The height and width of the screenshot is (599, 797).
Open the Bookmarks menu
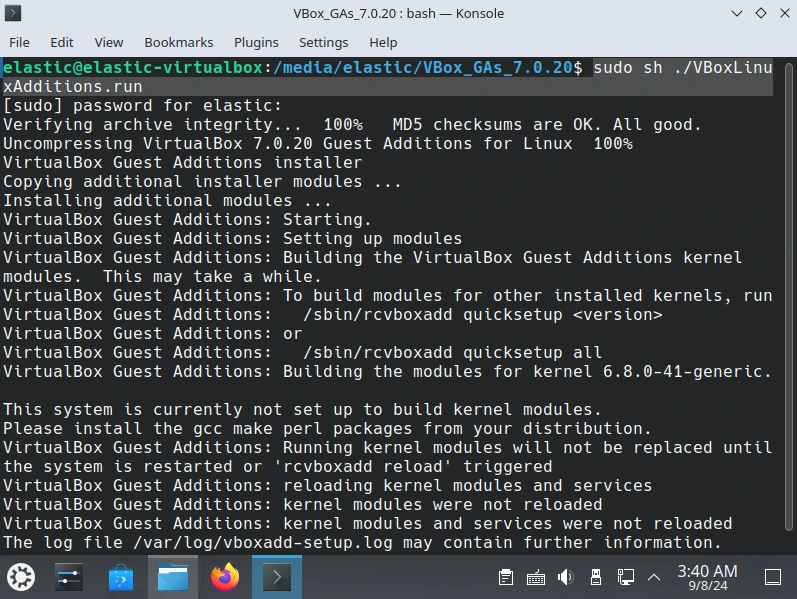point(178,42)
